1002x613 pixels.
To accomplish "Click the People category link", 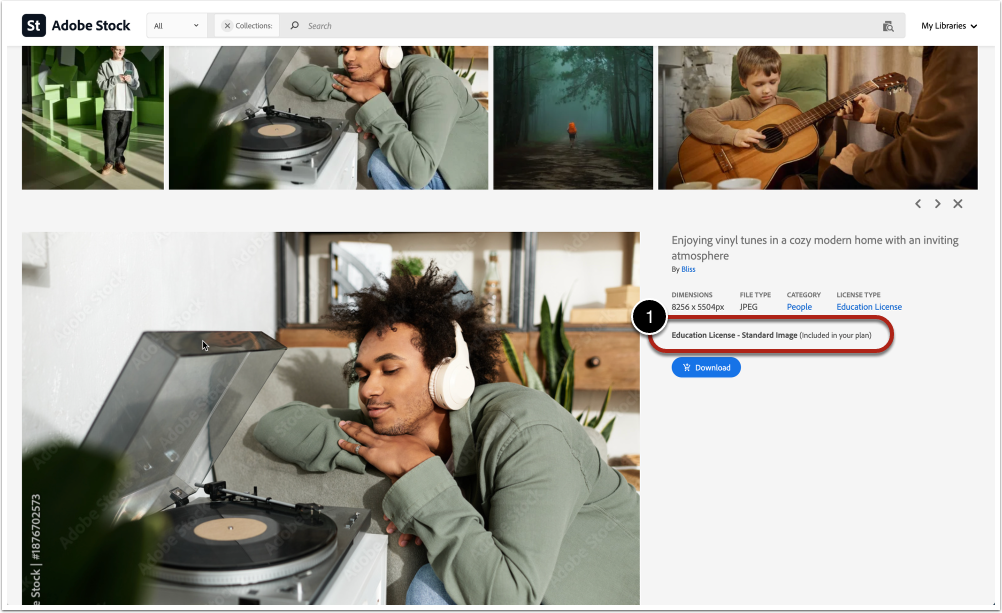I will (799, 307).
